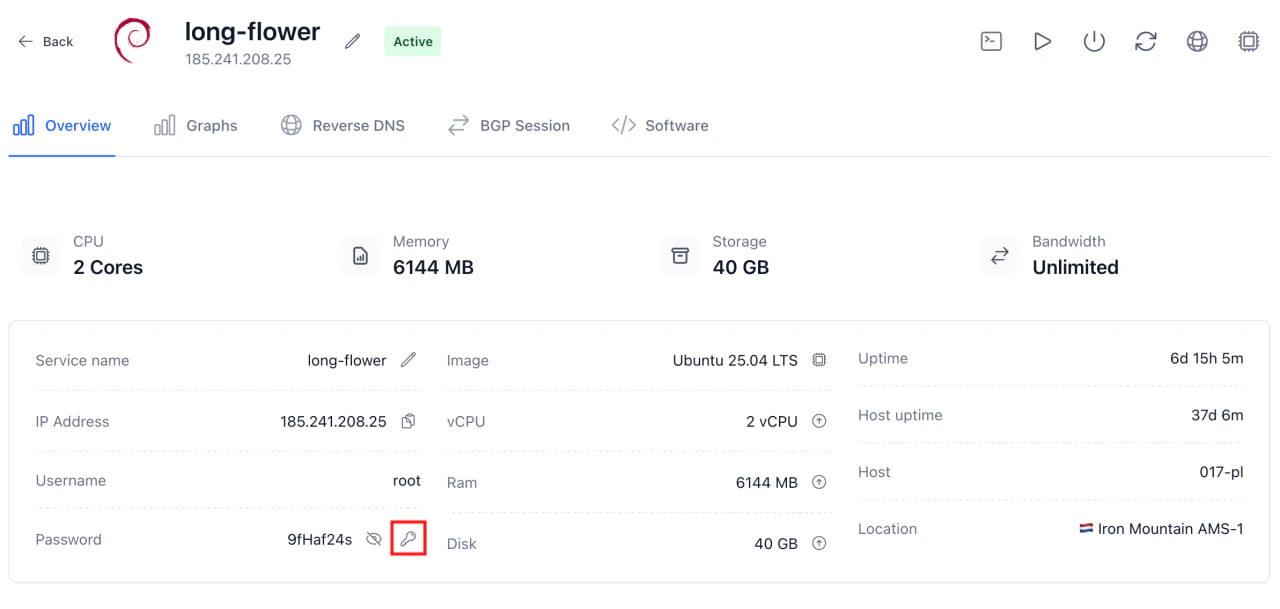The width and height of the screenshot is (1280, 609).
Task: Click the 2 Cores CPU value
Action: 108,267
